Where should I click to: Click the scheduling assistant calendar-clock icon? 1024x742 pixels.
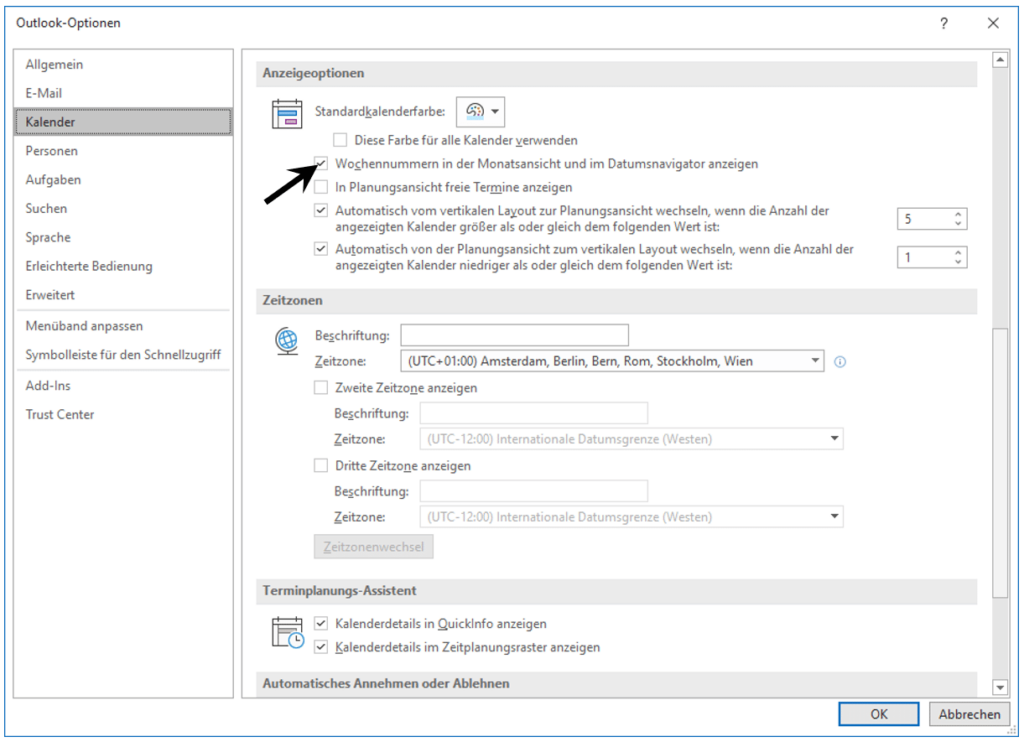[287, 632]
